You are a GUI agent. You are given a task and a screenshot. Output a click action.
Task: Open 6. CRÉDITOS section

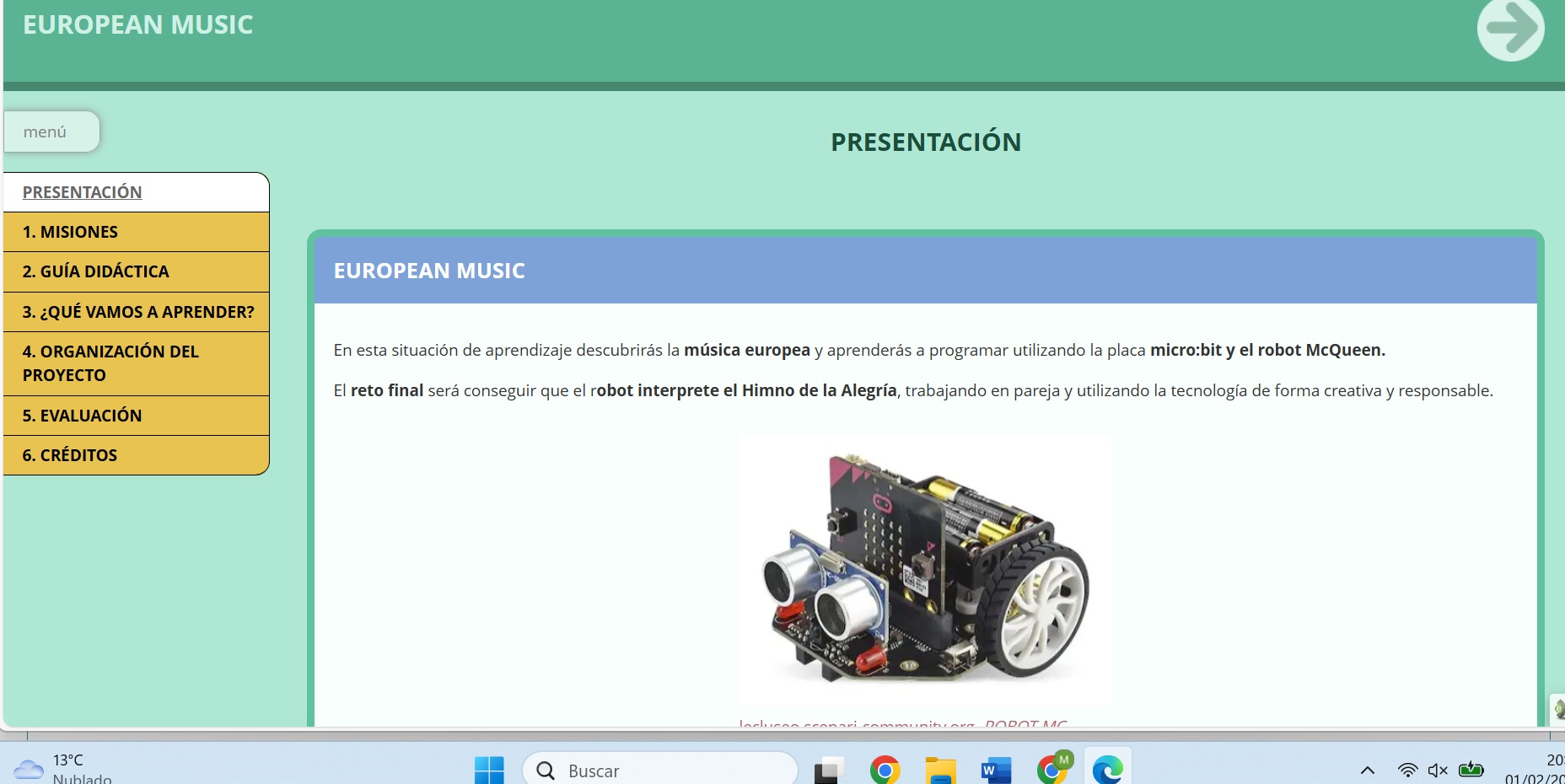pyautogui.click(x=69, y=455)
